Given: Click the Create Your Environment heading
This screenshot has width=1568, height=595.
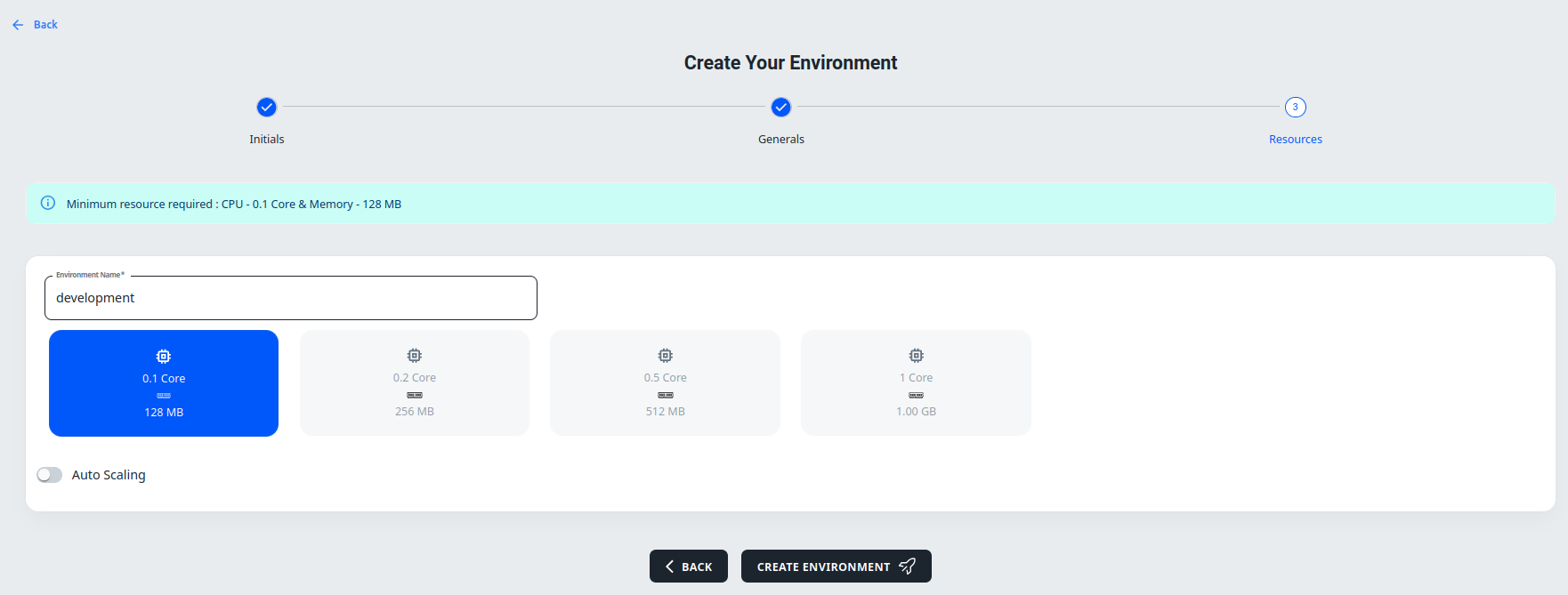Looking at the screenshot, I should point(790,63).
